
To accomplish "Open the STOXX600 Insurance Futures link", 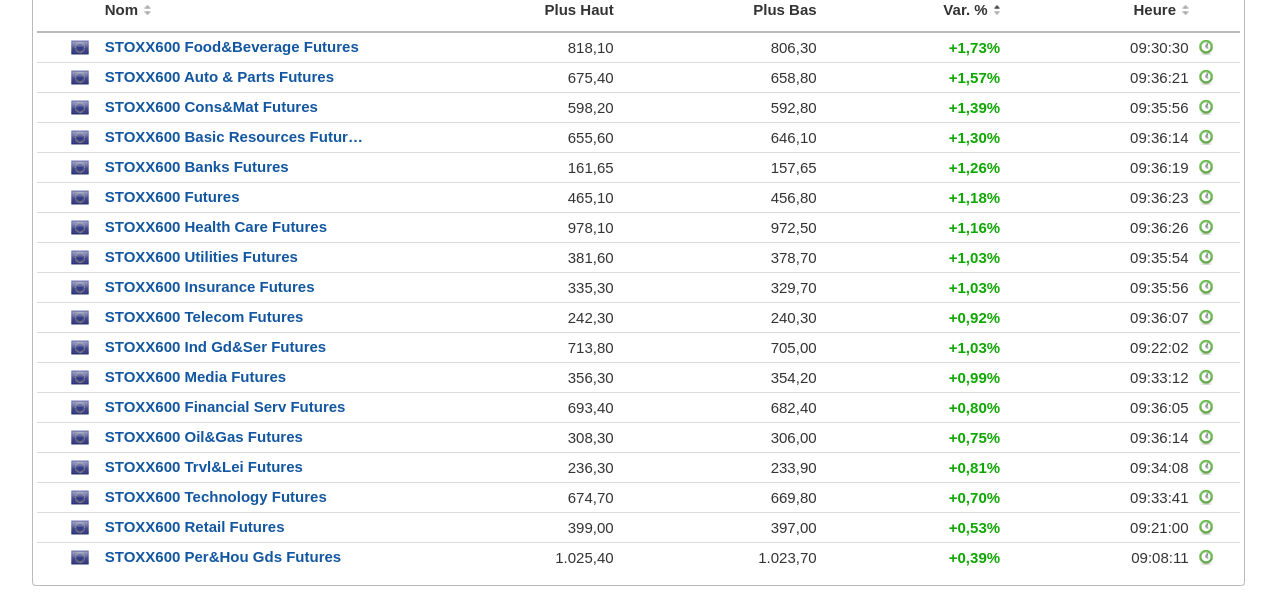I will click(x=209, y=287).
